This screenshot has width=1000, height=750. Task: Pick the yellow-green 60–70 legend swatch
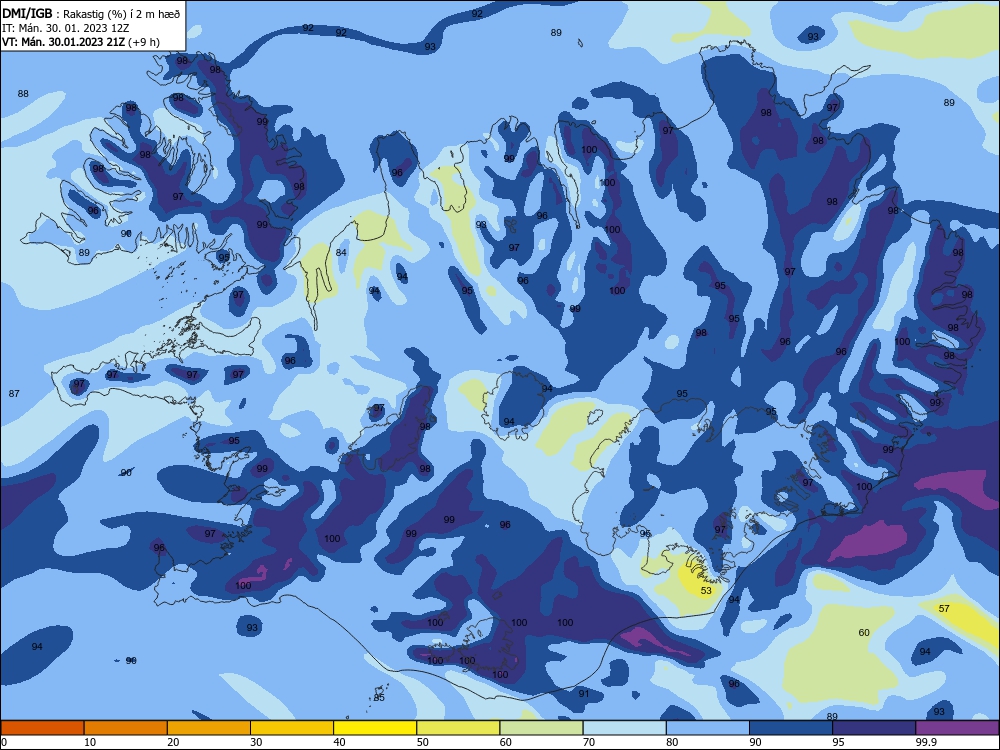(541, 728)
